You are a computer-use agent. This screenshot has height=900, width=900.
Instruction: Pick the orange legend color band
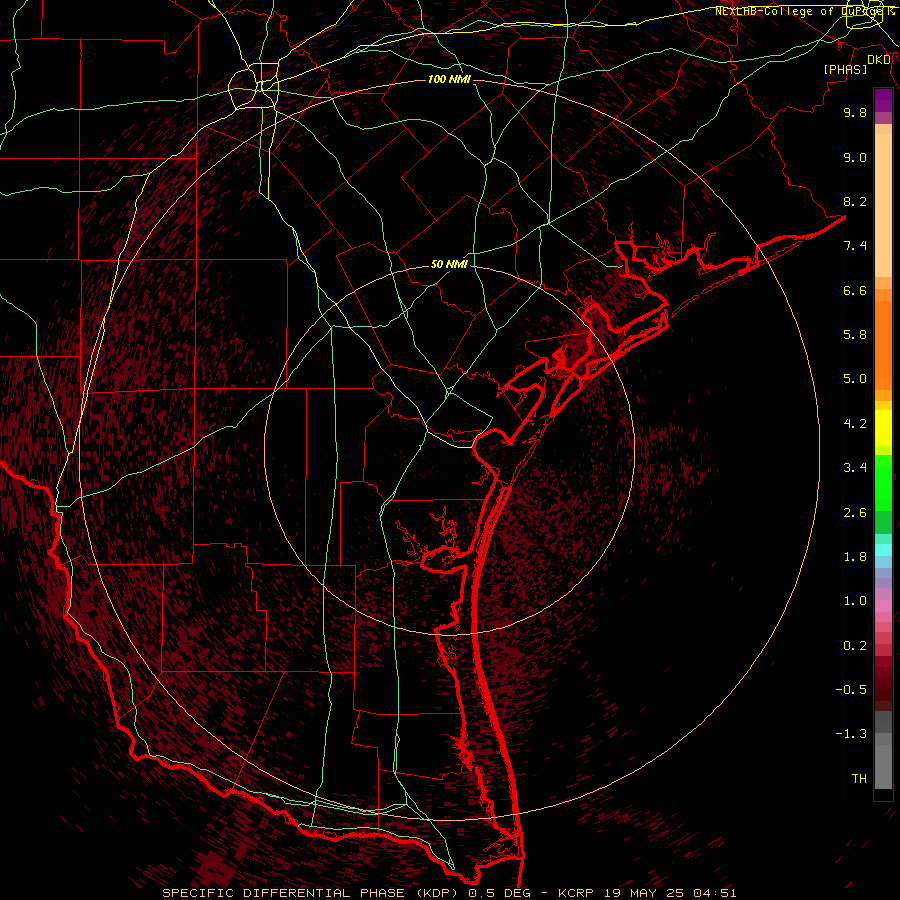click(883, 345)
